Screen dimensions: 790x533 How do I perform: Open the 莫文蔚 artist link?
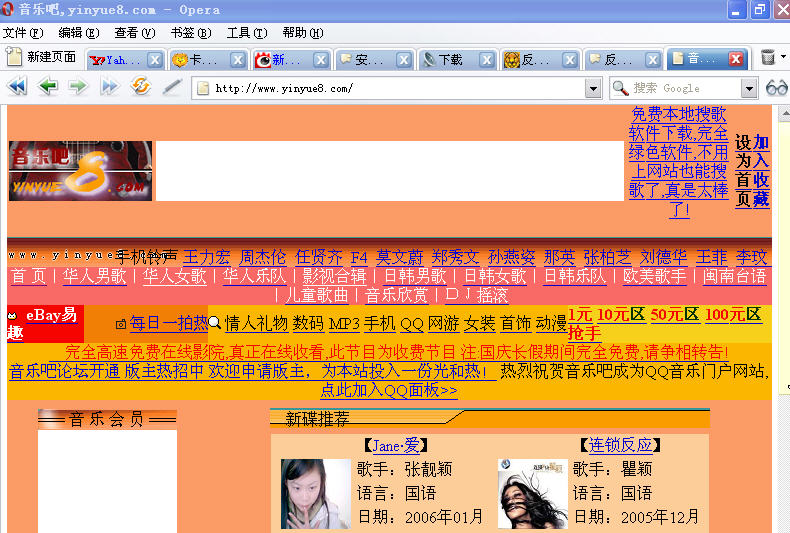coord(400,257)
